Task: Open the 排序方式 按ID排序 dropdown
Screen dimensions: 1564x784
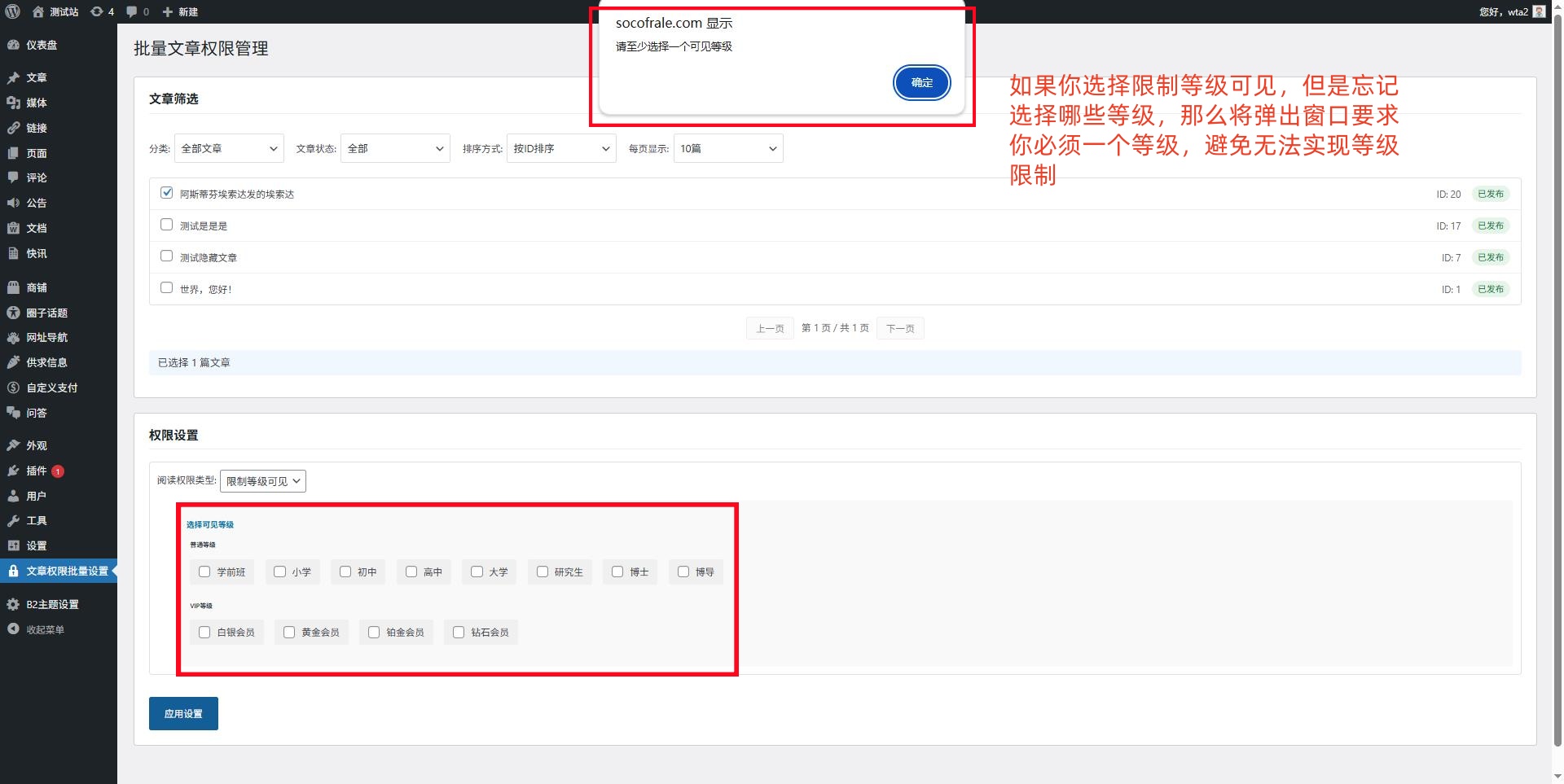Action: (561, 148)
